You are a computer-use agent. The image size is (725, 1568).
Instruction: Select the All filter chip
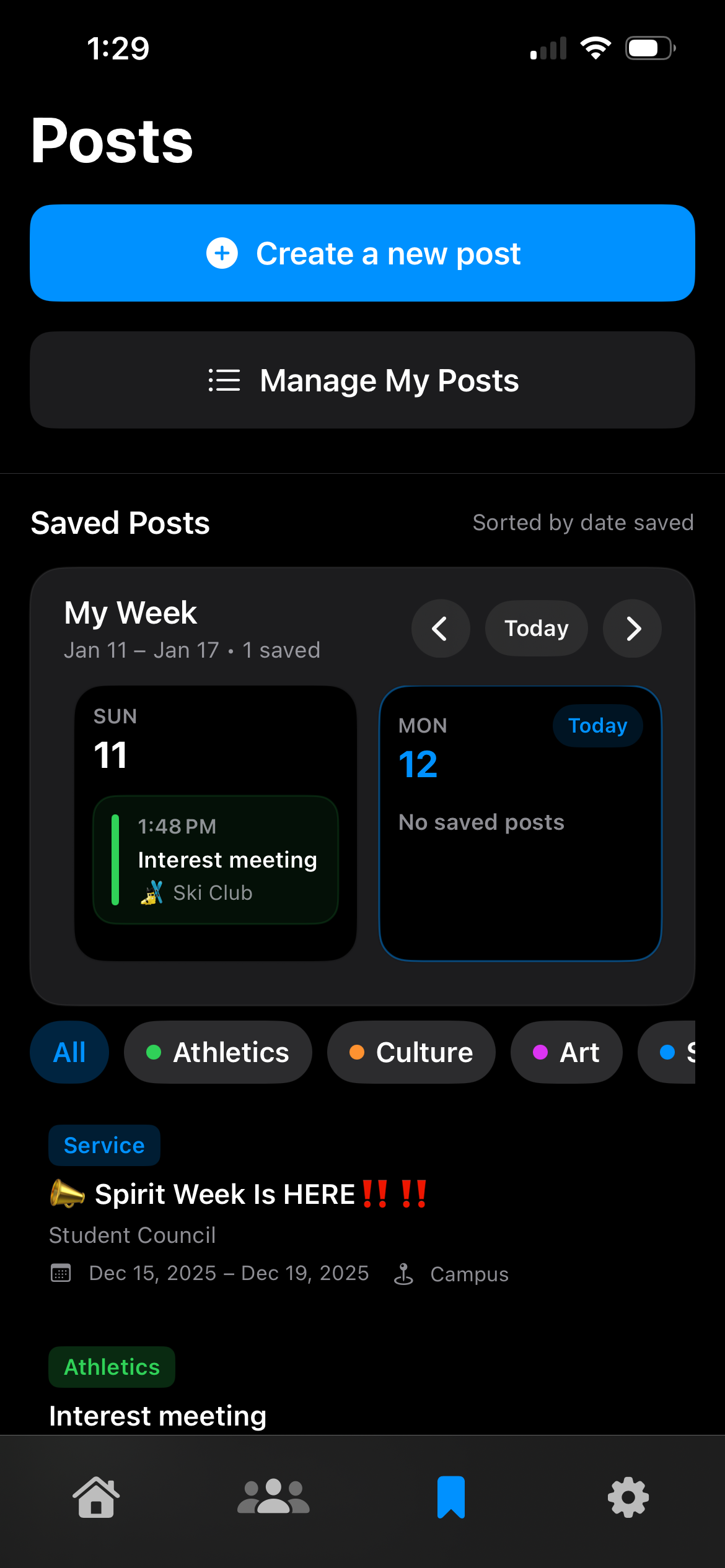click(x=69, y=1052)
